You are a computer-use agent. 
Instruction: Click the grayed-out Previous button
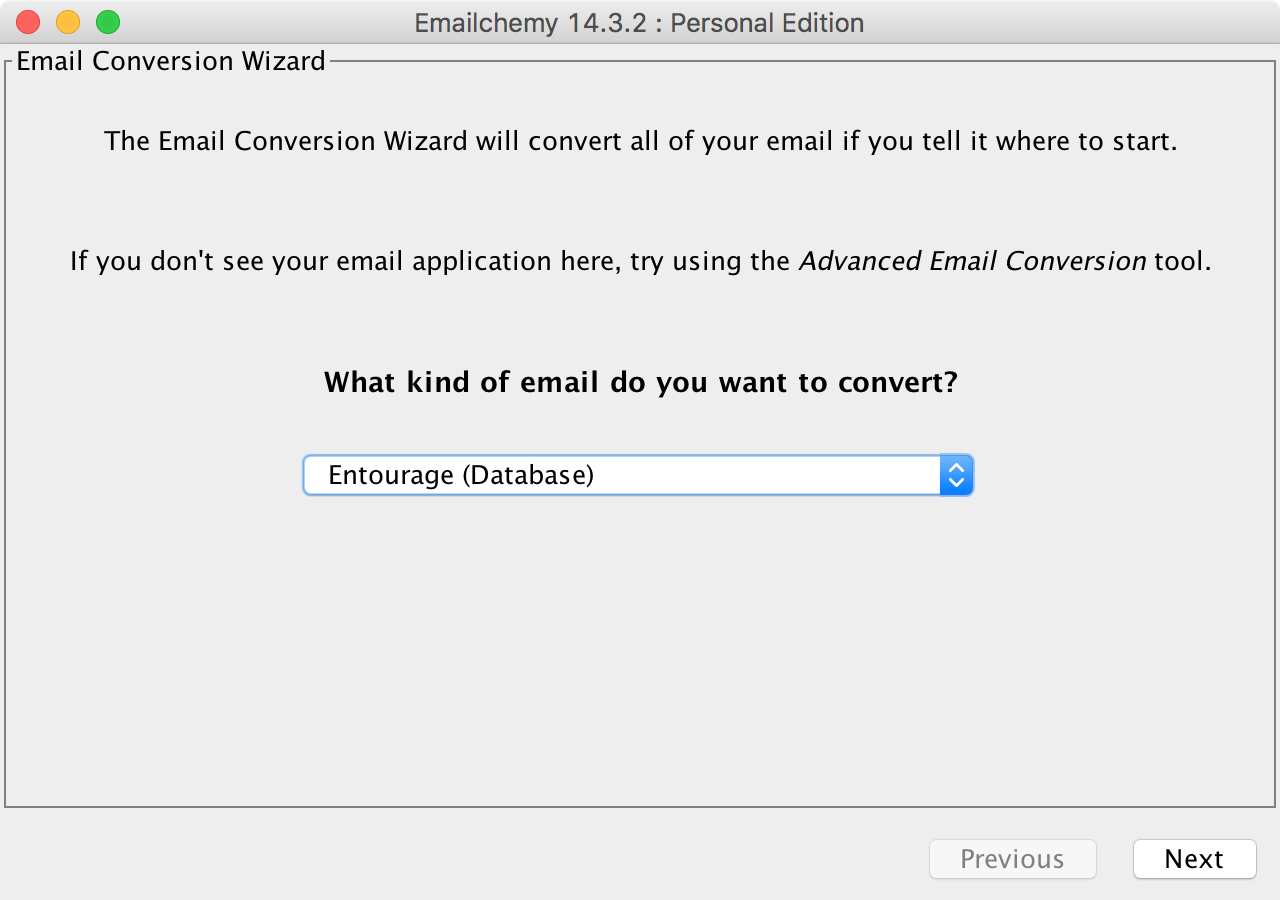pos(1012,859)
